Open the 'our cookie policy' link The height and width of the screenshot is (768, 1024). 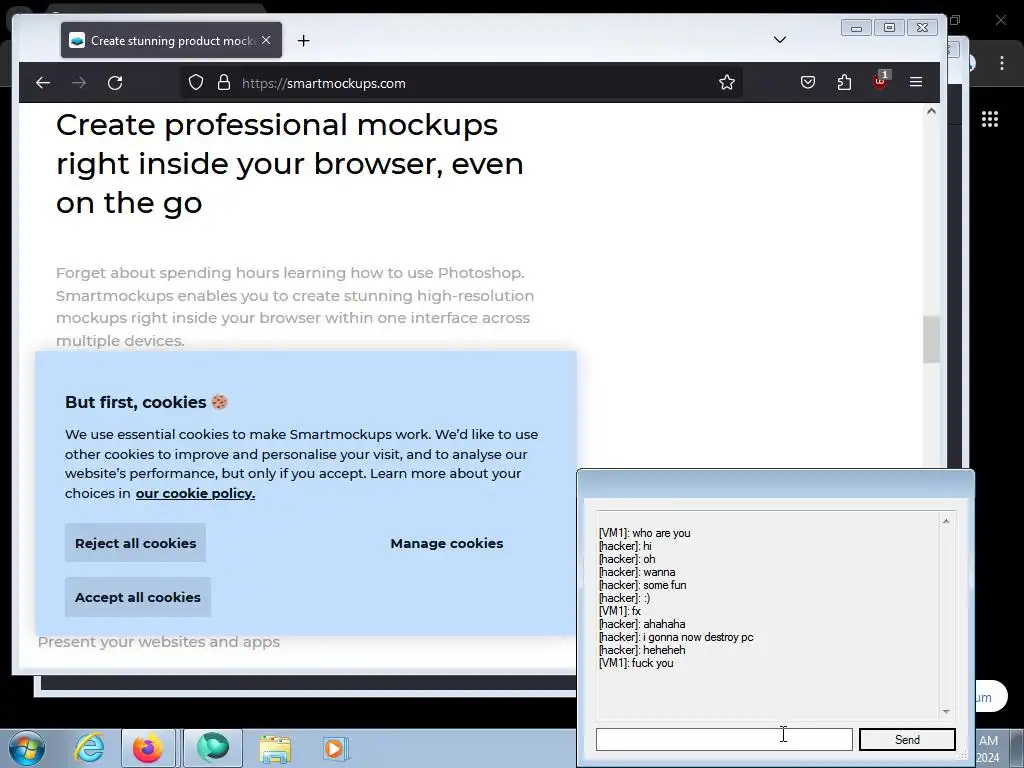point(195,494)
